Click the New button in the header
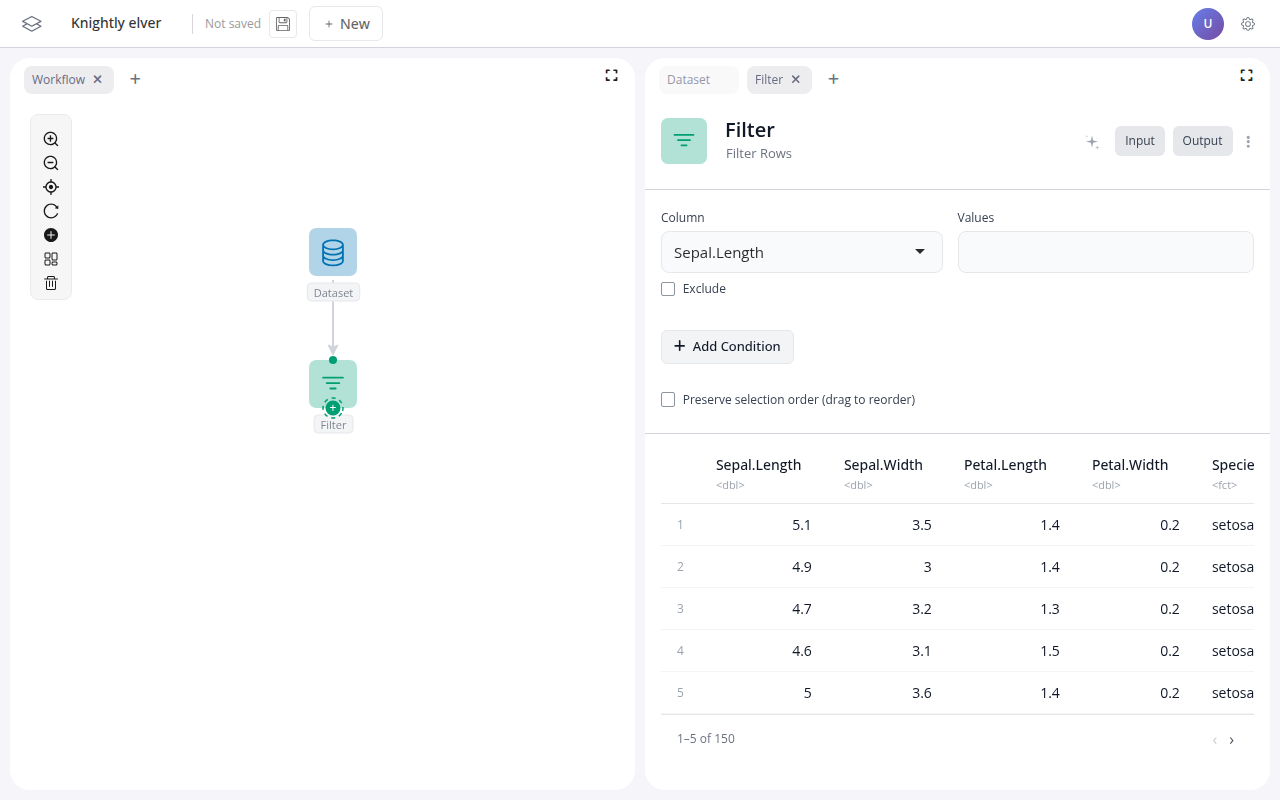This screenshot has width=1280, height=800. click(345, 23)
